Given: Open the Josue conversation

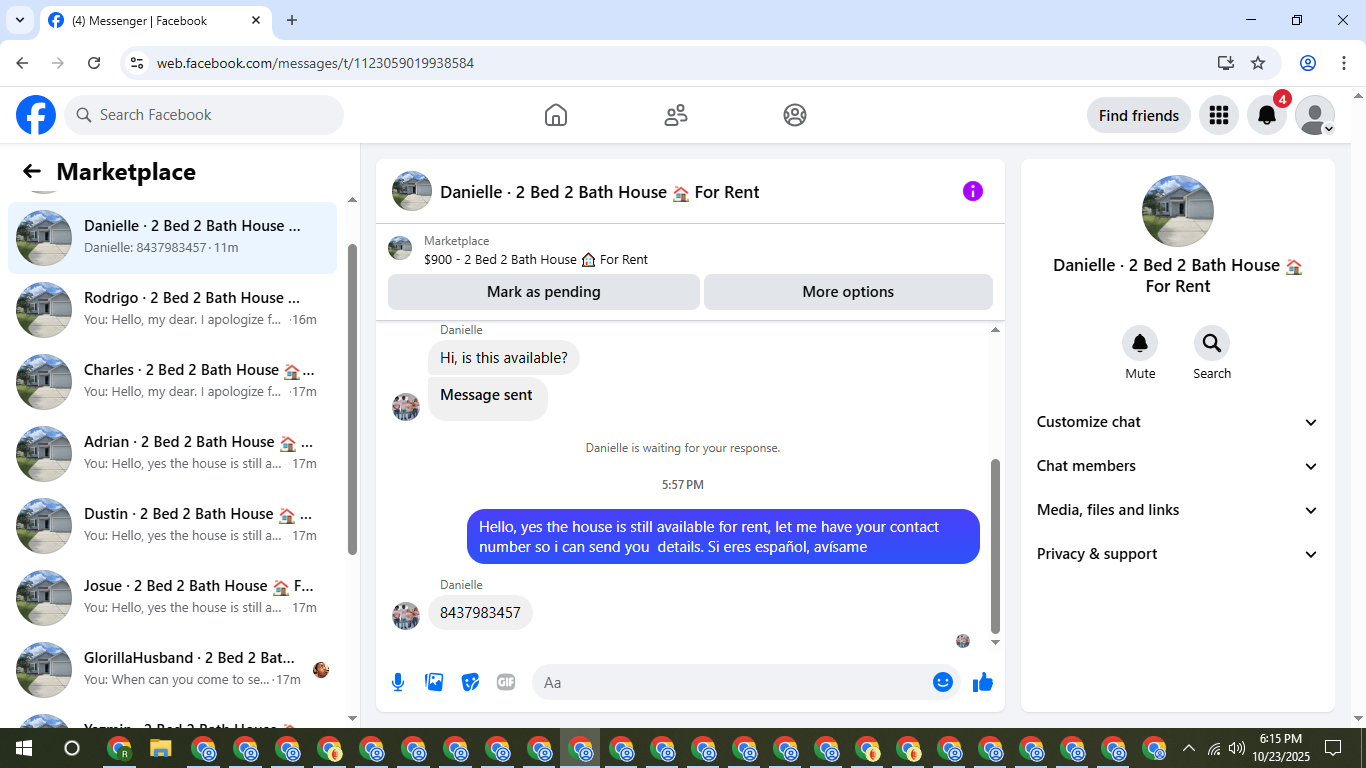Looking at the screenshot, I should pyautogui.click(x=172, y=598).
